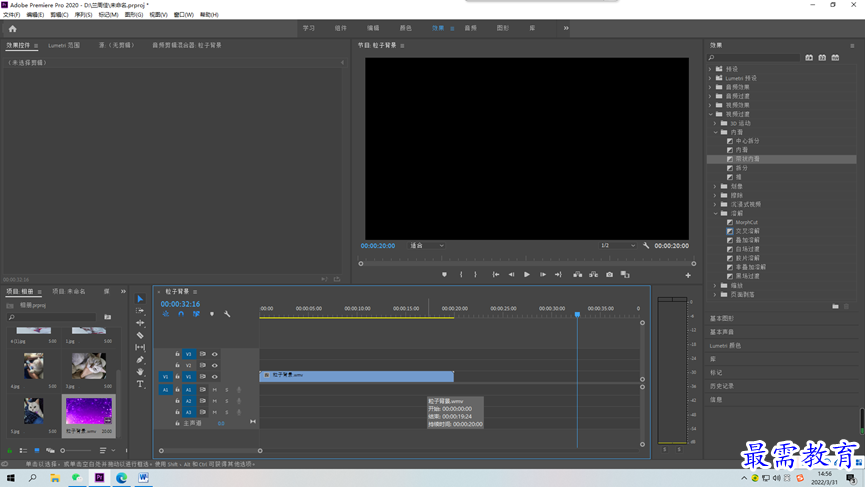Click nest sequence insert icon in timeline
This screenshot has width=865, height=487.
point(165,314)
